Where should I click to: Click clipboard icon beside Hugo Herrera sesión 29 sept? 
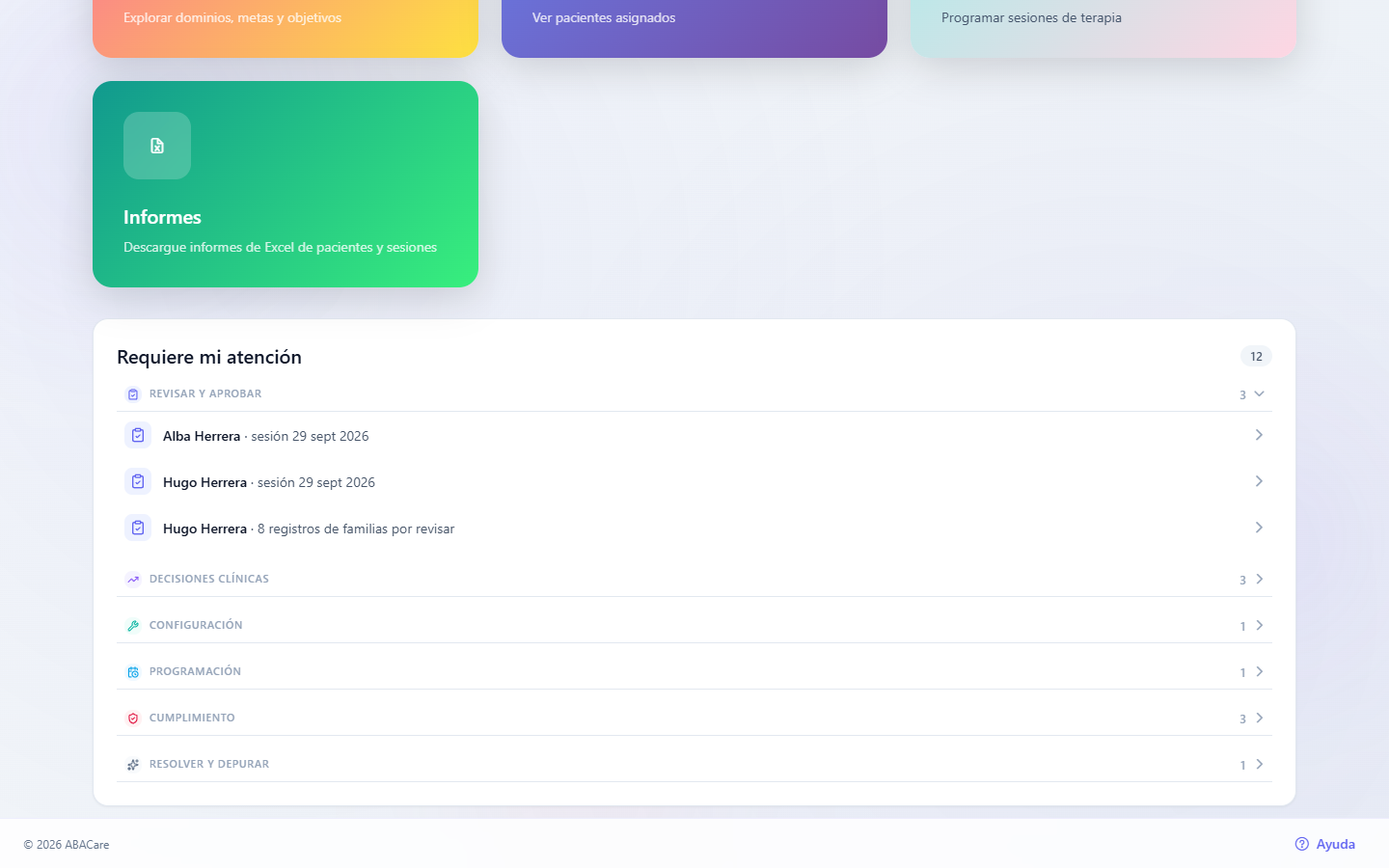(138, 481)
